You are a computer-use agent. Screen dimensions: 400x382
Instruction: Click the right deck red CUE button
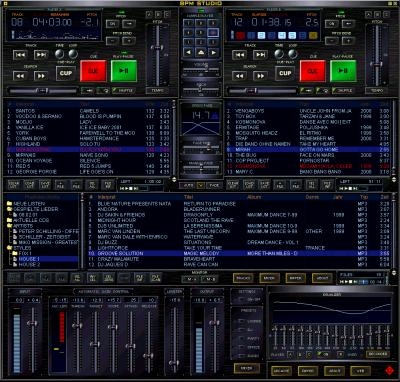point(312,71)
